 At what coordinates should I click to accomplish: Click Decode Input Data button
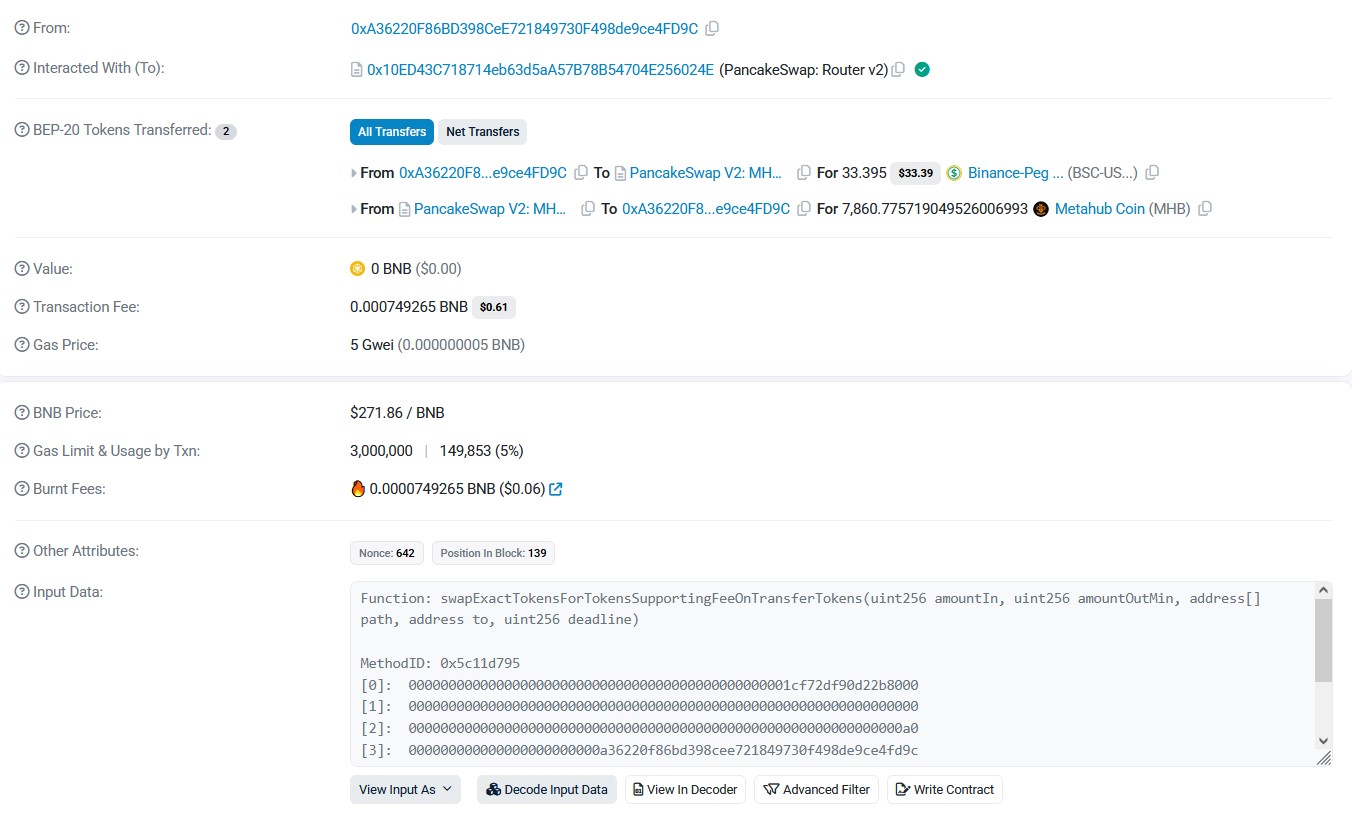[x=547, y=789]
